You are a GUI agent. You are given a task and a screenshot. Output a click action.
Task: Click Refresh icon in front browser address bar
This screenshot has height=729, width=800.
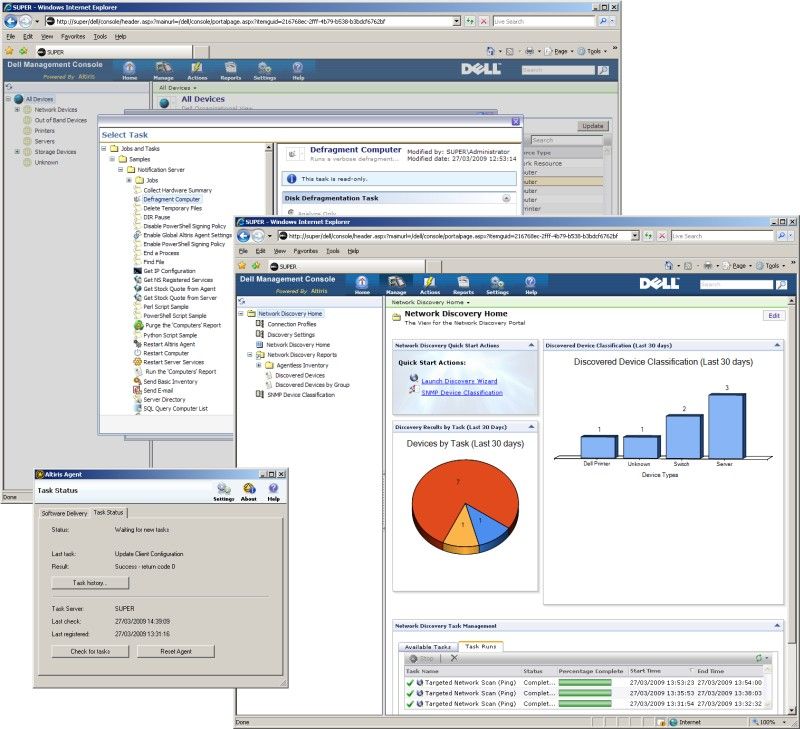(648, 236)
